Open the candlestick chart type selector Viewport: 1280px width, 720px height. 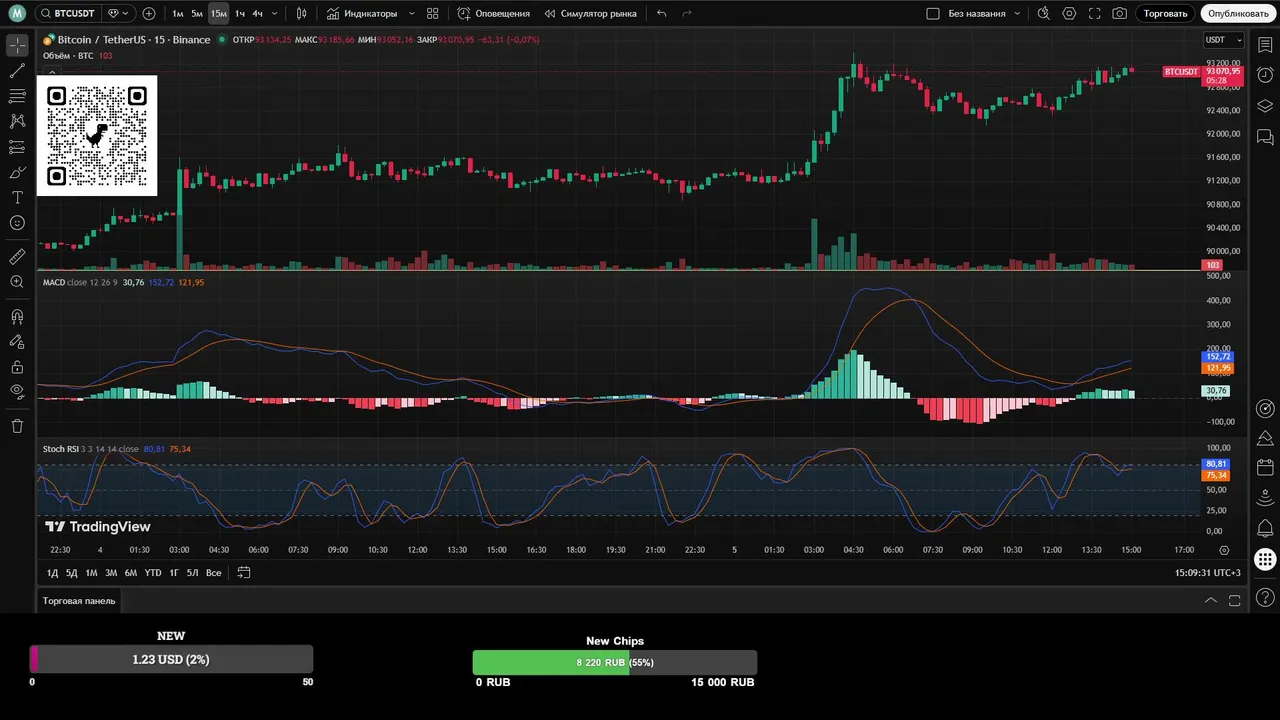(301, 14)
